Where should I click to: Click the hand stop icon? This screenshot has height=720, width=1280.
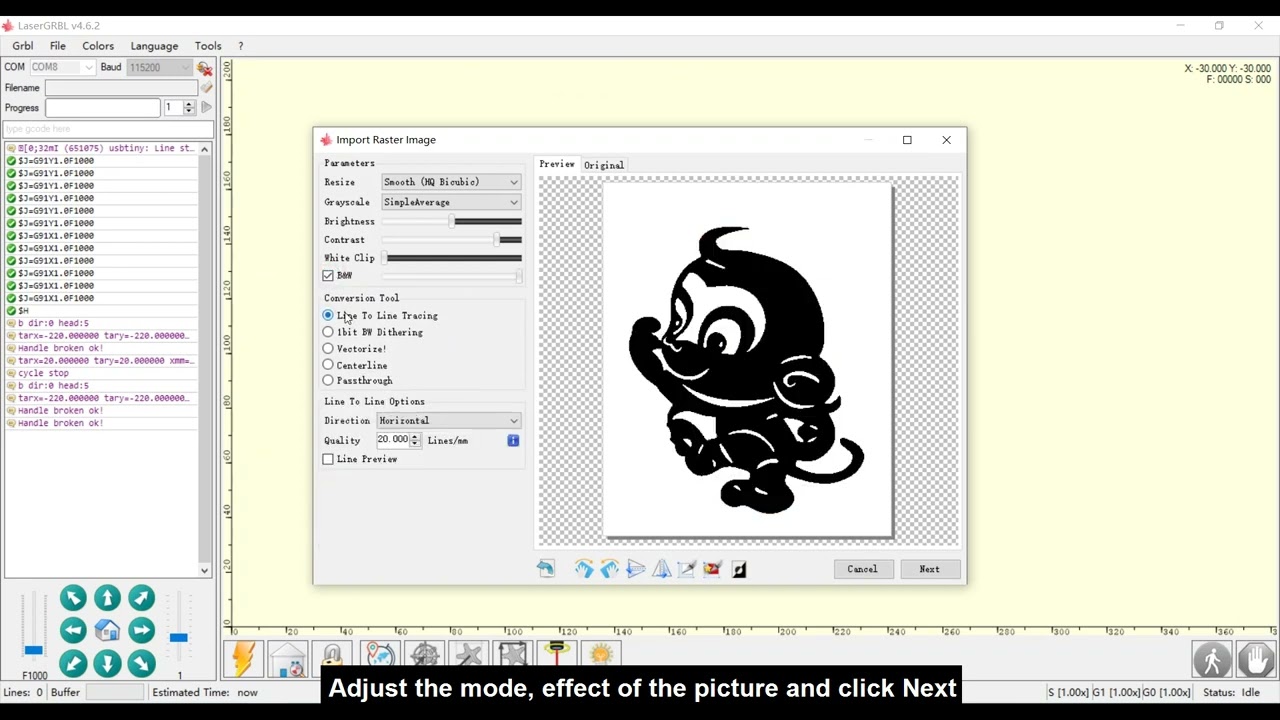(x=1256, y=660)
